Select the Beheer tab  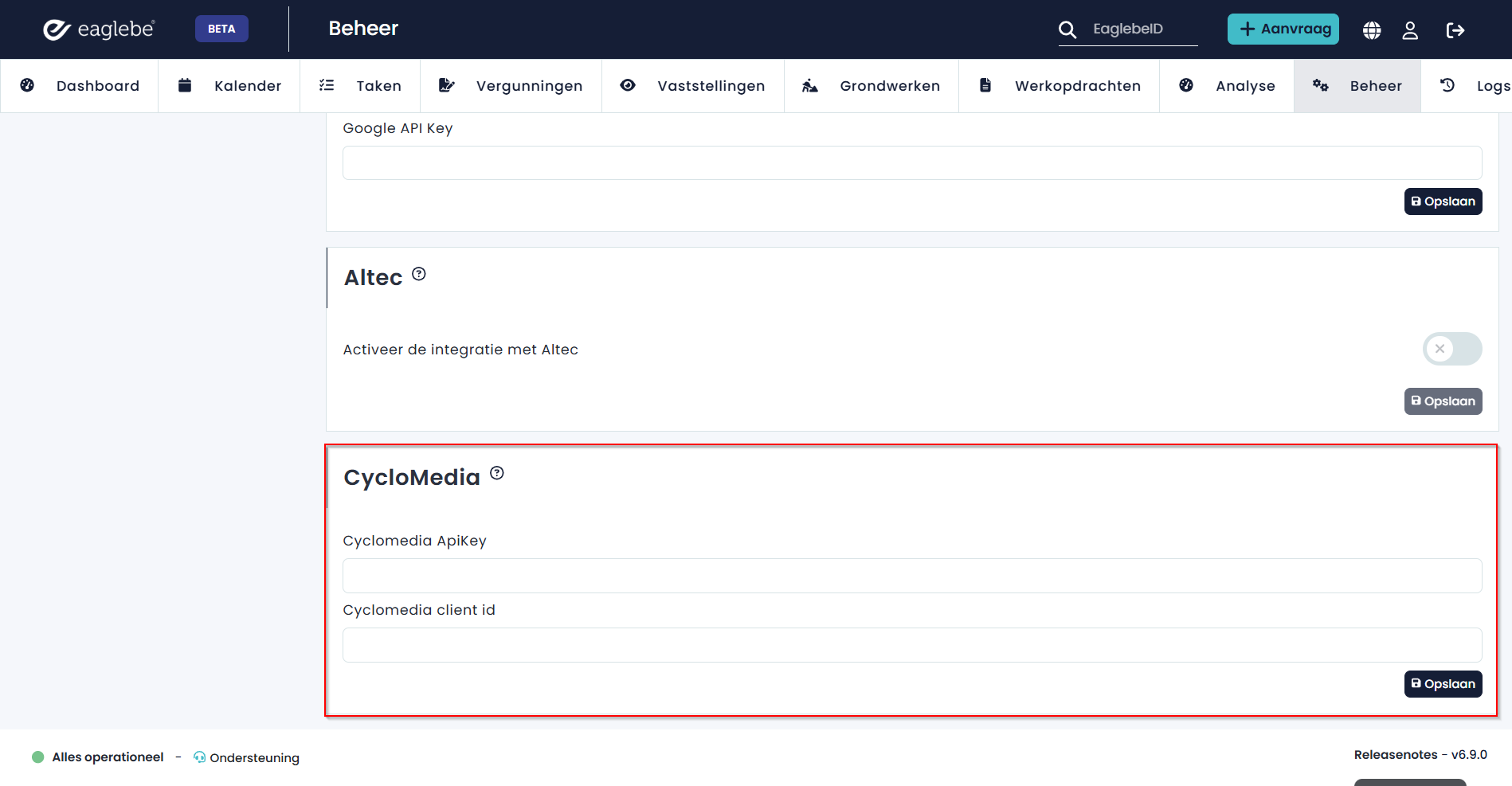tap(1357, 85)
